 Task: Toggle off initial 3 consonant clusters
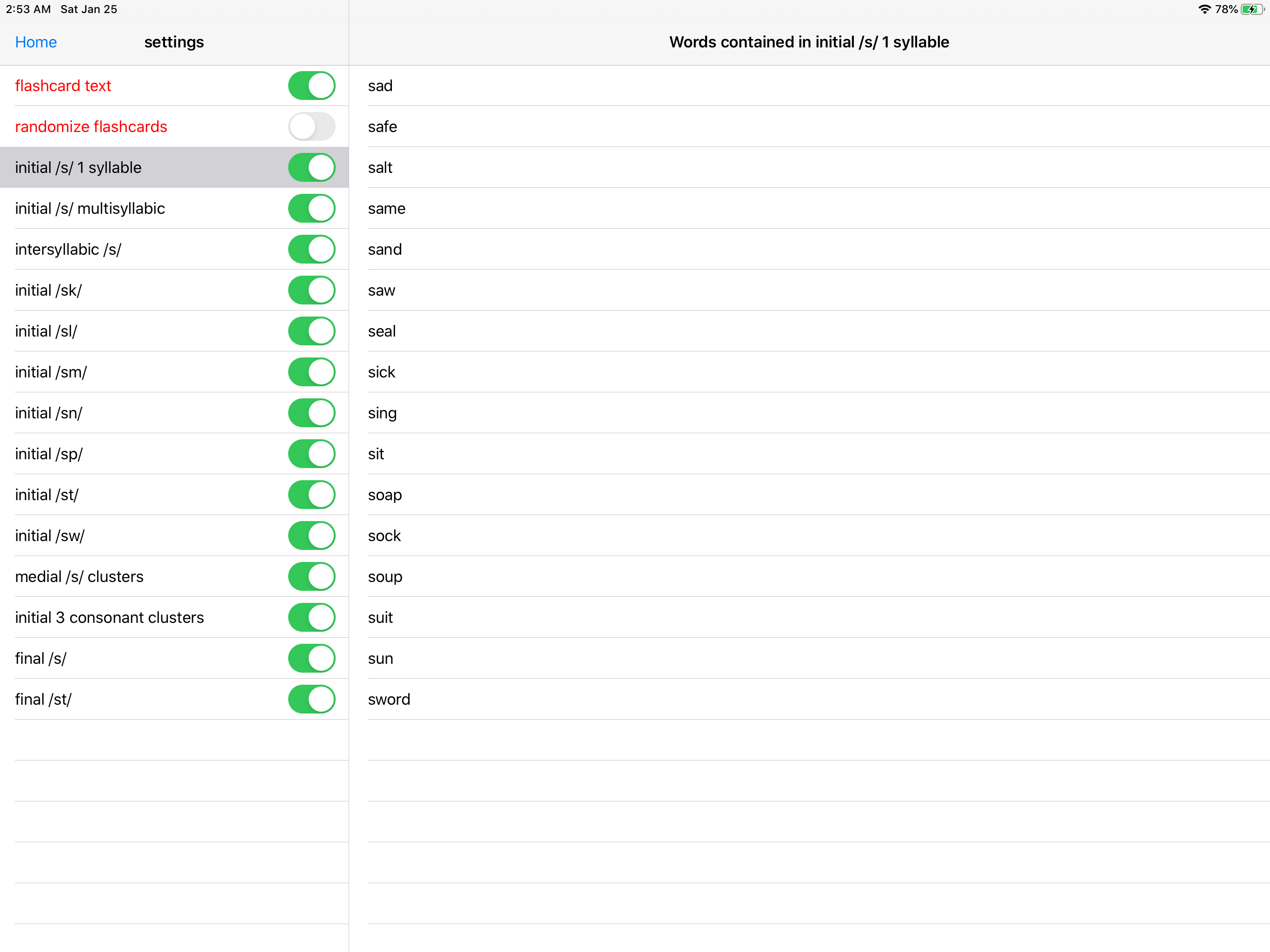click(x=311, y=617)
